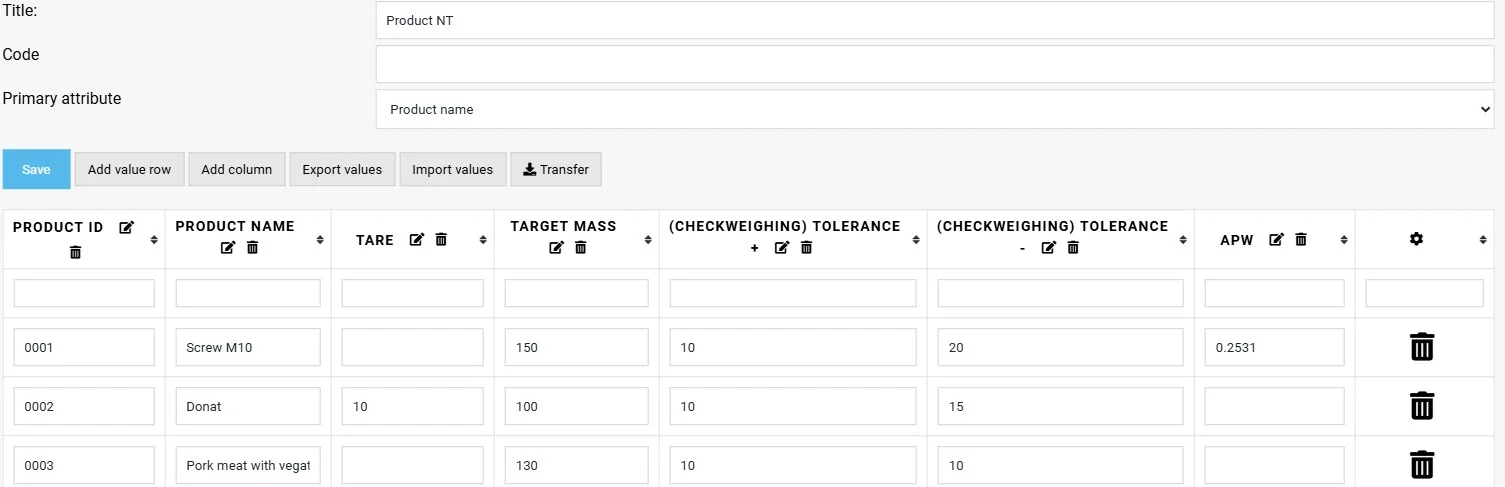Select product ID cell 0002
The image size is (1505, 487).
(x=84, y=406)
